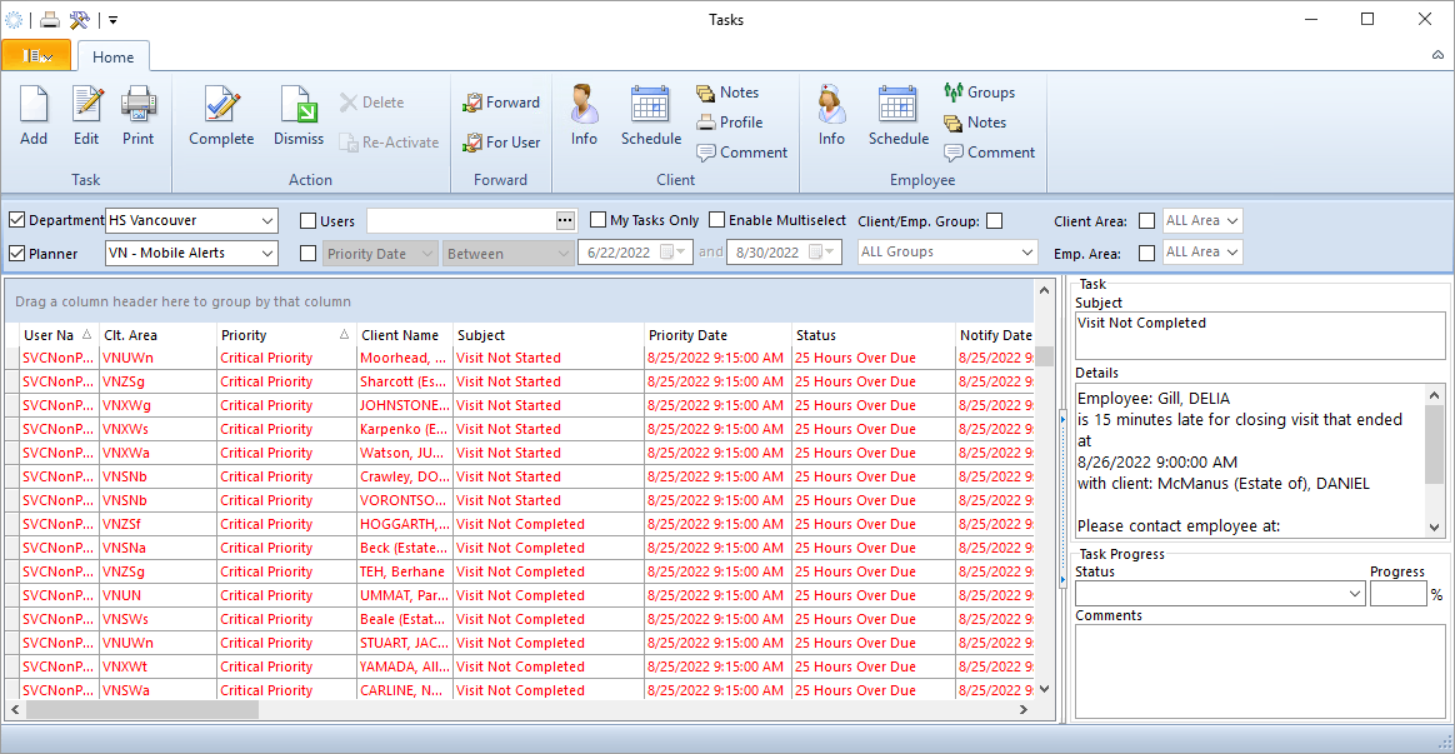This screenshot has width=1455, height=754.
Task: Uncheck the Planner checkbox
Action: (16, 253)
